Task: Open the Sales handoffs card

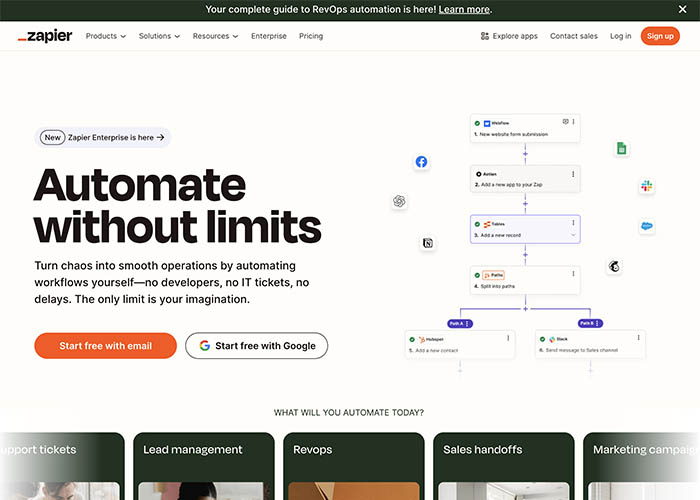Action: 504,466
